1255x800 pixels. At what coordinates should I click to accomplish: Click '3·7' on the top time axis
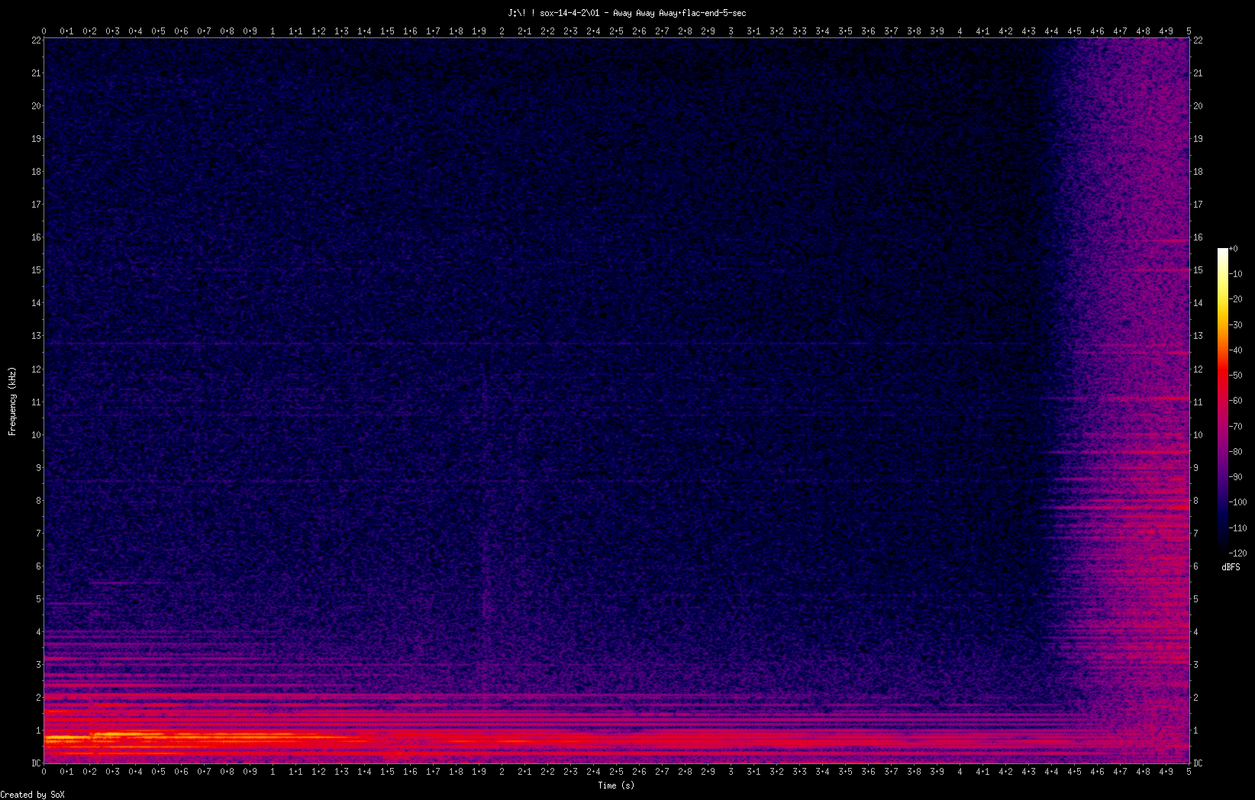(891, 31)
